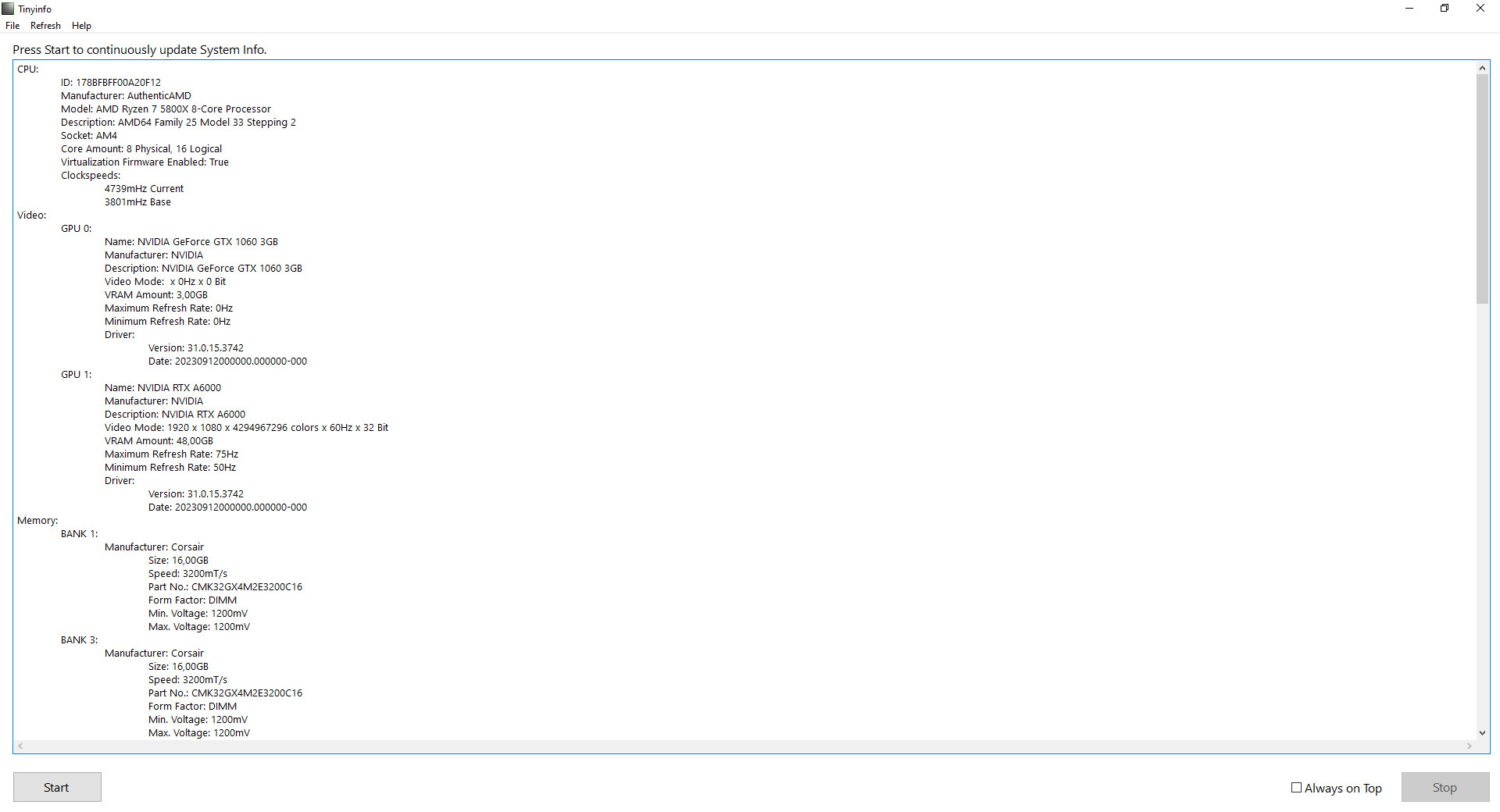Click 'Minimum Refresh Rate: 50Hz' line

pyautogui.click(x=170, y=468)
